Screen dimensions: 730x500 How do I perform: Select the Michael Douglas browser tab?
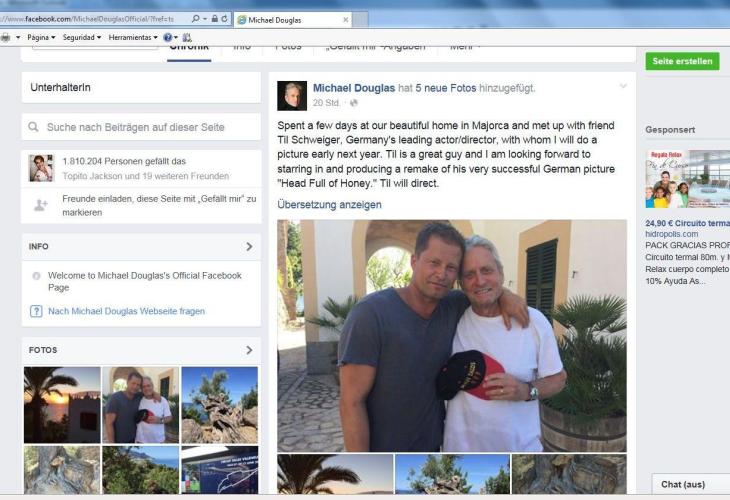293,20
